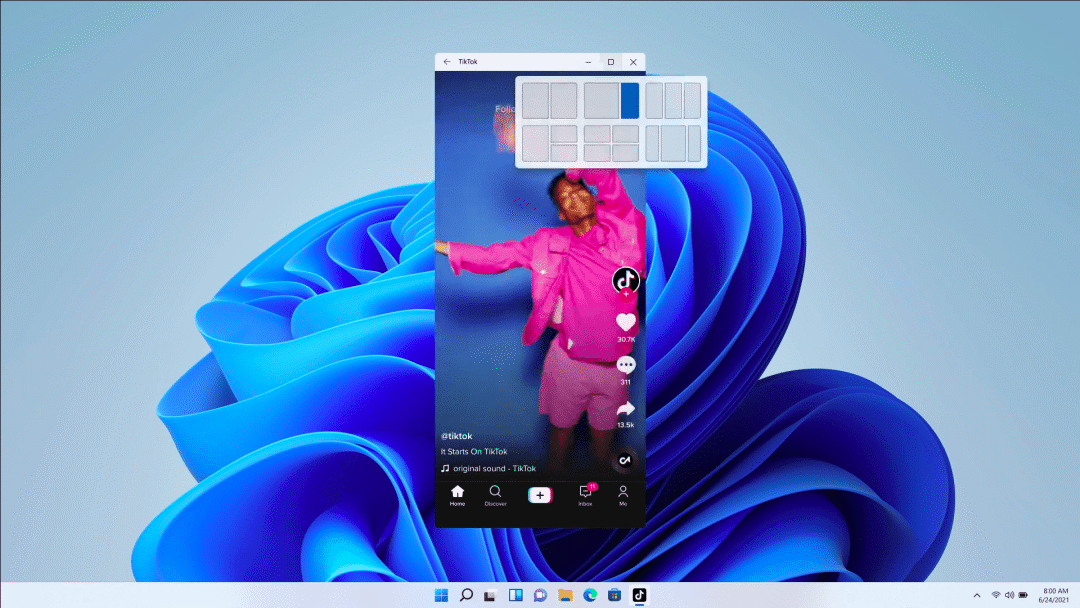
Task: Go to the Home tab in TikTok
Action: click(x=457, y=495)
